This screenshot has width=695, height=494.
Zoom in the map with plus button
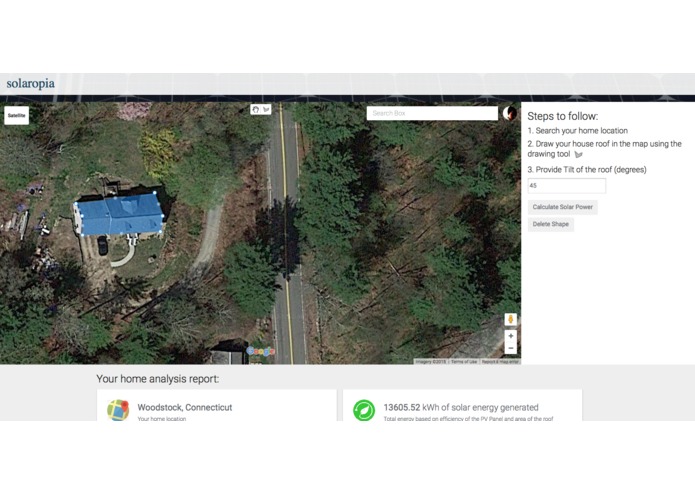[x=511, y=336]
